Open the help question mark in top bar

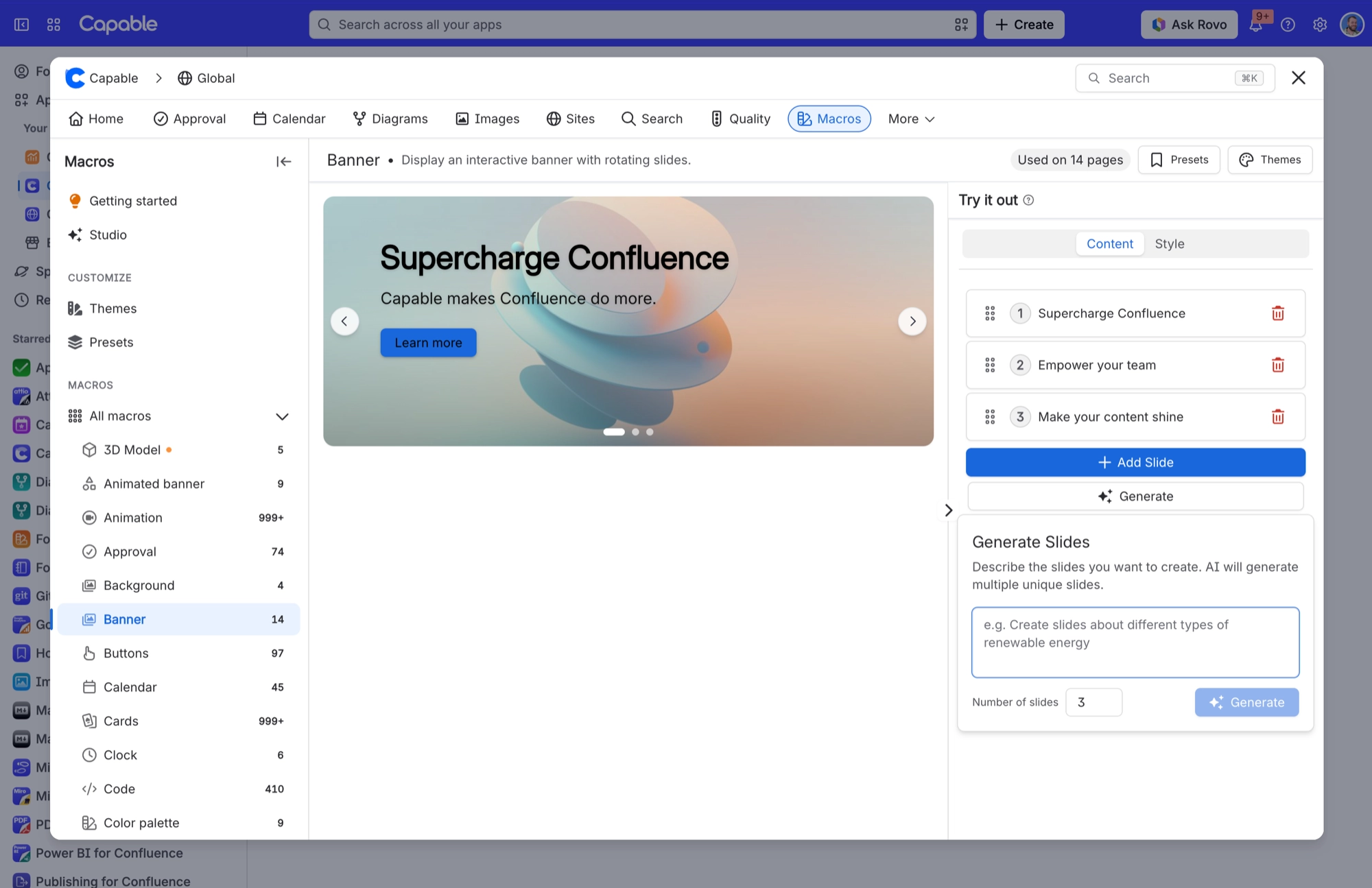click(x=1288, y=25)
